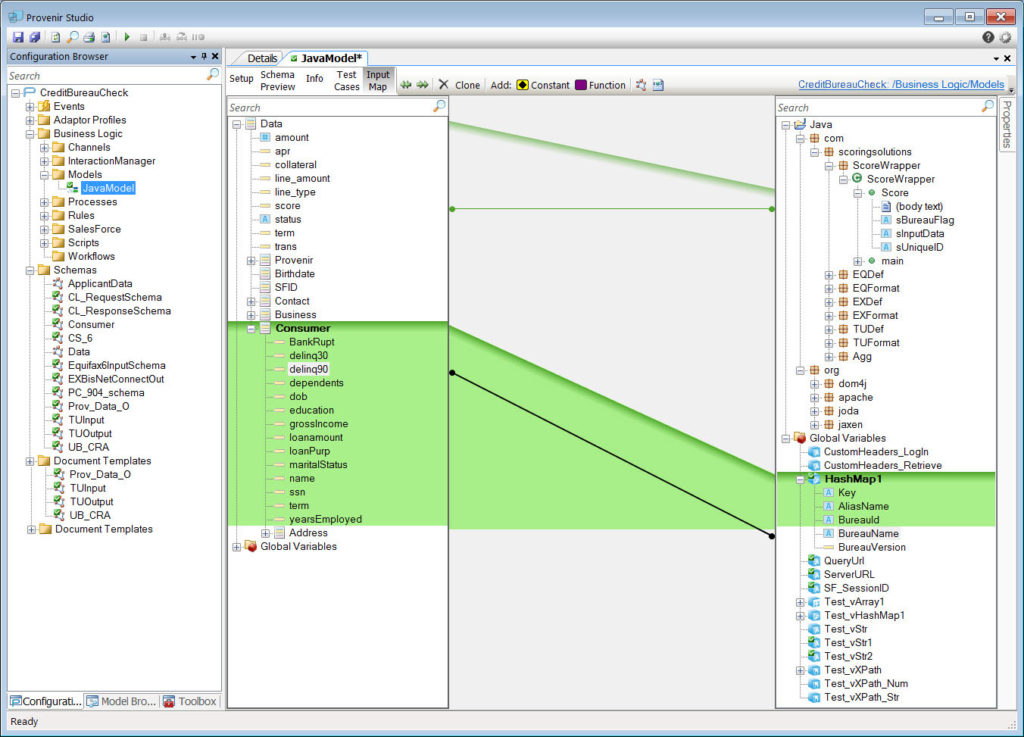Add a Function with purple button

click(x=600, y=85)
